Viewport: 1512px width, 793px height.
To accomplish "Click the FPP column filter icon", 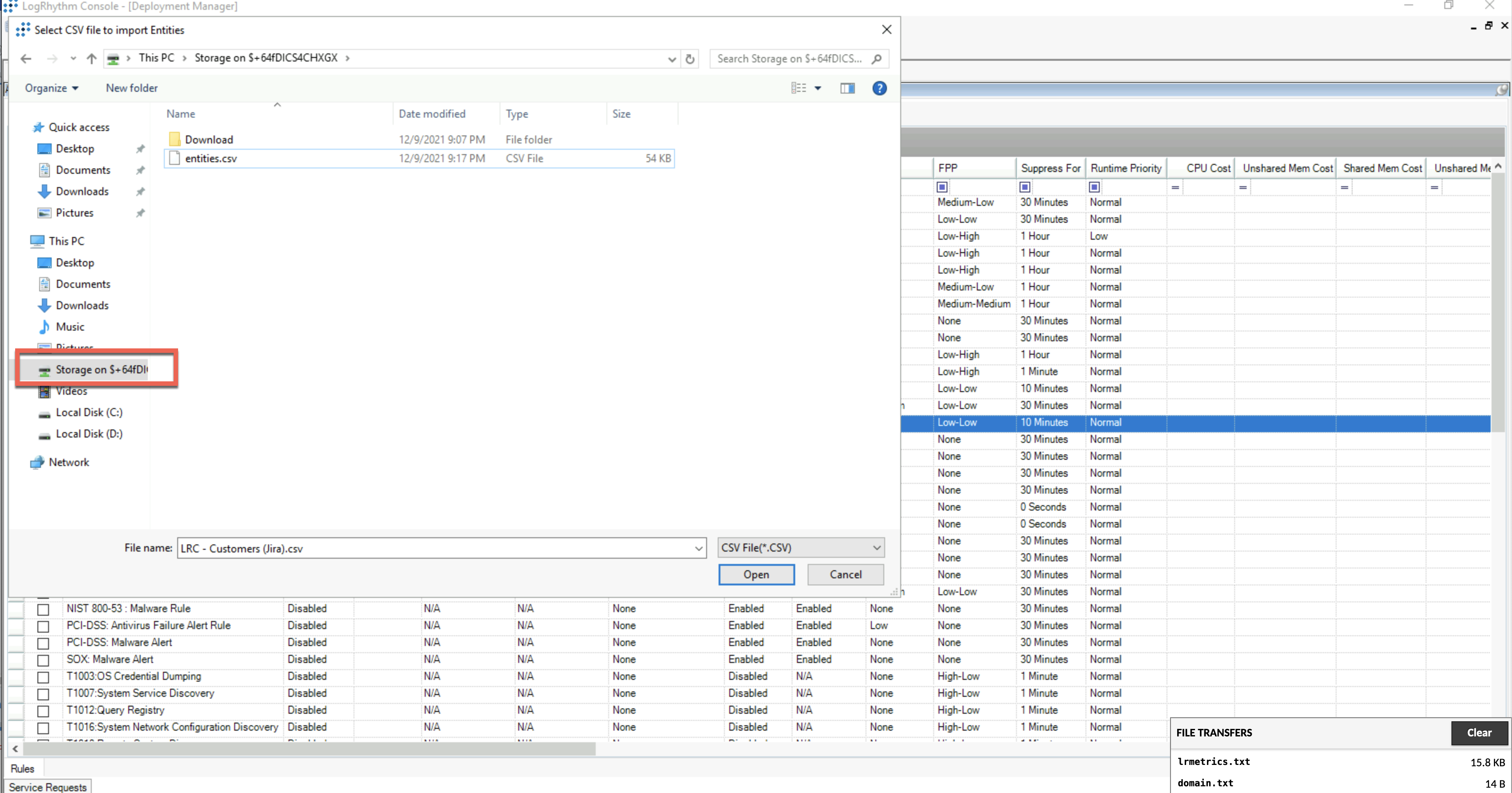I will point(942,187).
